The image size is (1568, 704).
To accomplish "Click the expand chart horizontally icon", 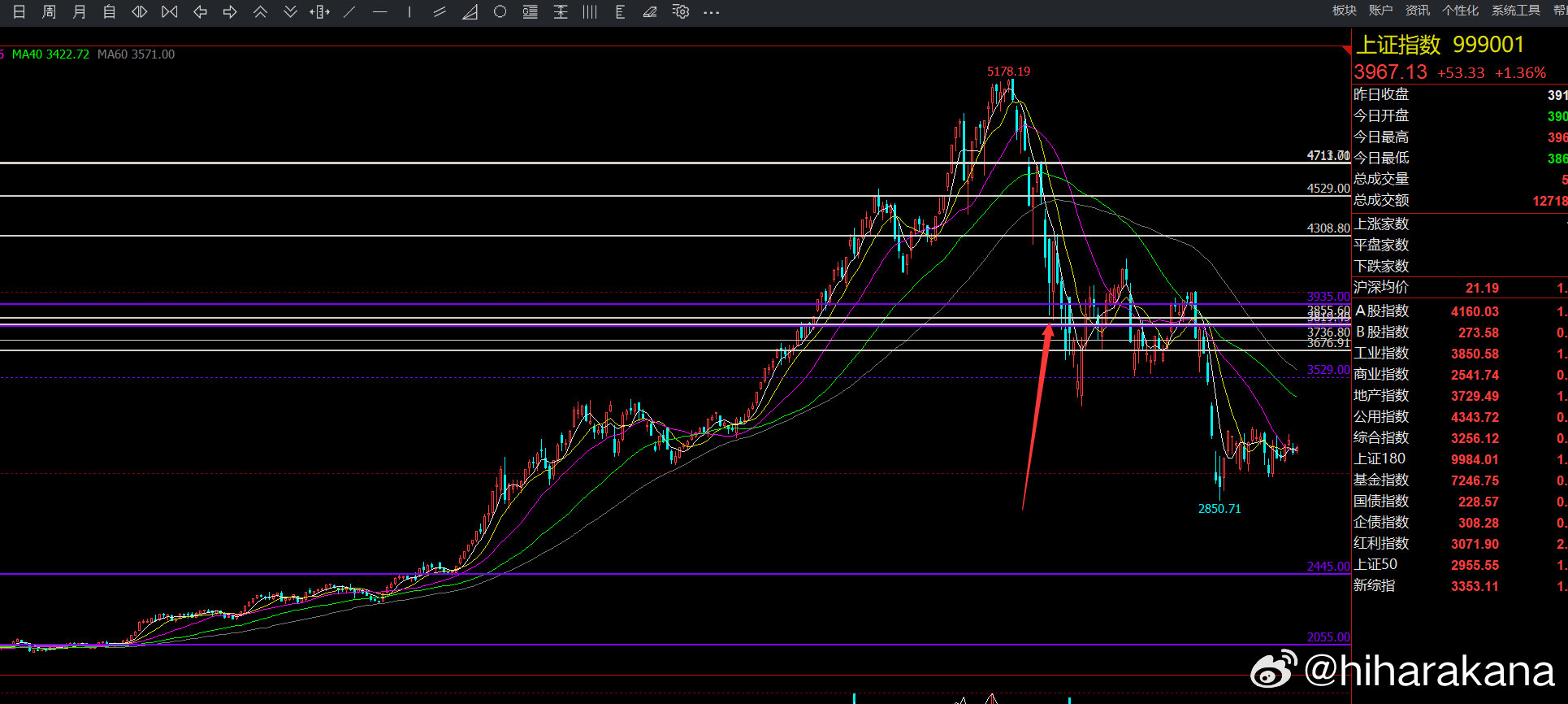I will [140, 12].
